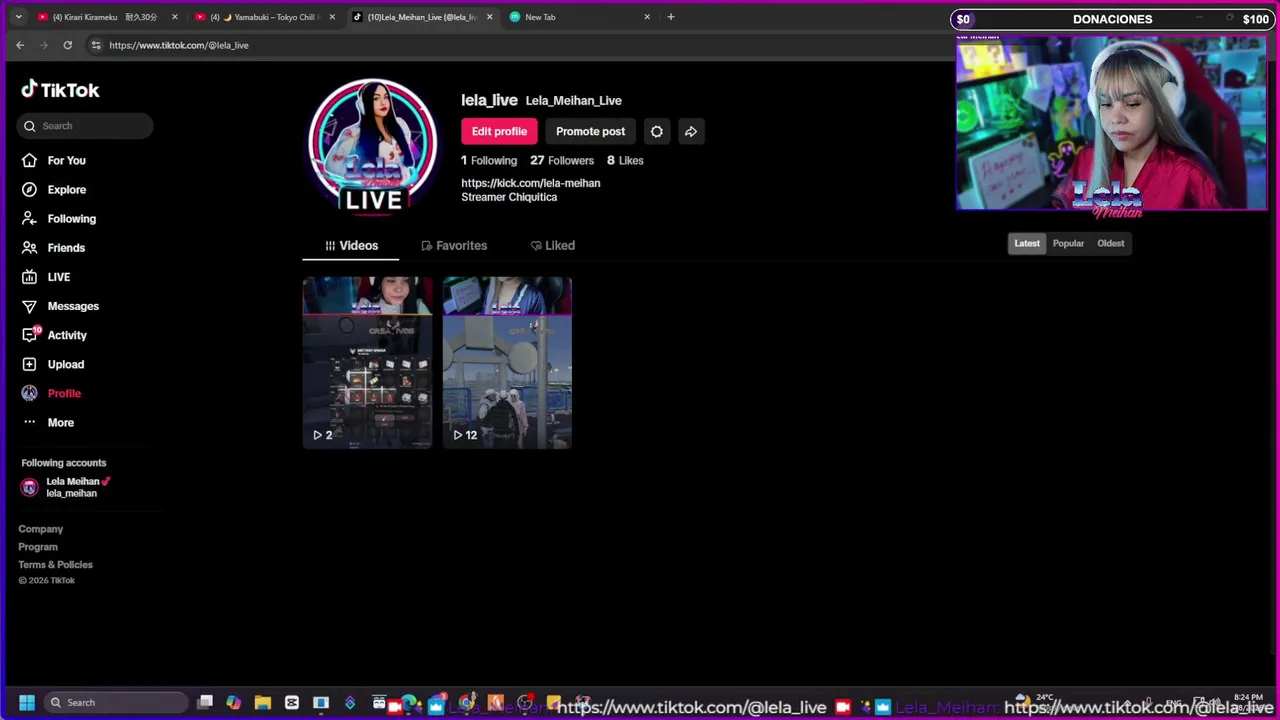The height and width of the screenshot is (720, 1280).
Task: Switch to the Favorites tab
Action: (x=454, y=245)
